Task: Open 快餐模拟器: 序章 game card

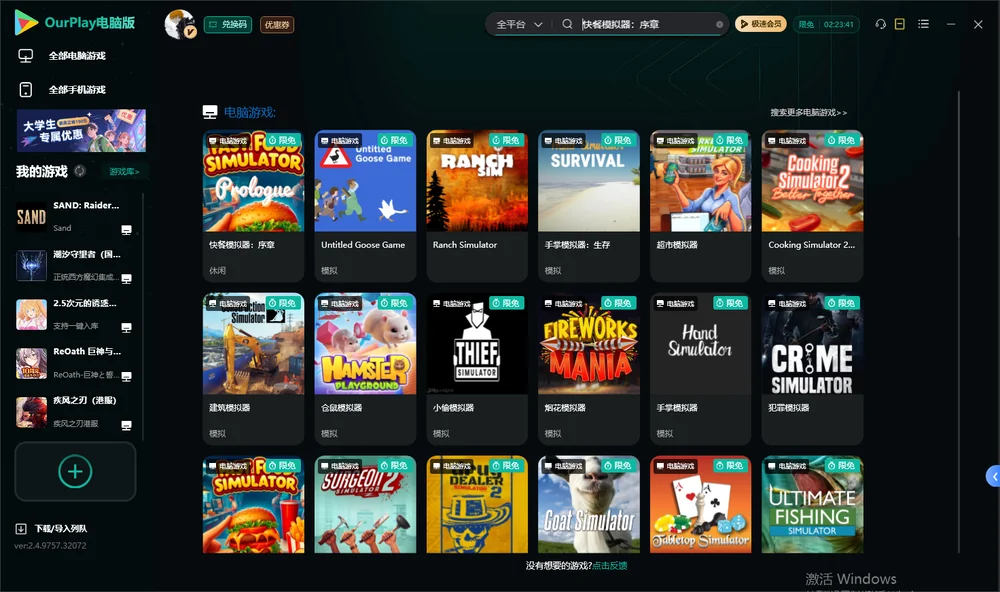Action: (x=253, y=206)
